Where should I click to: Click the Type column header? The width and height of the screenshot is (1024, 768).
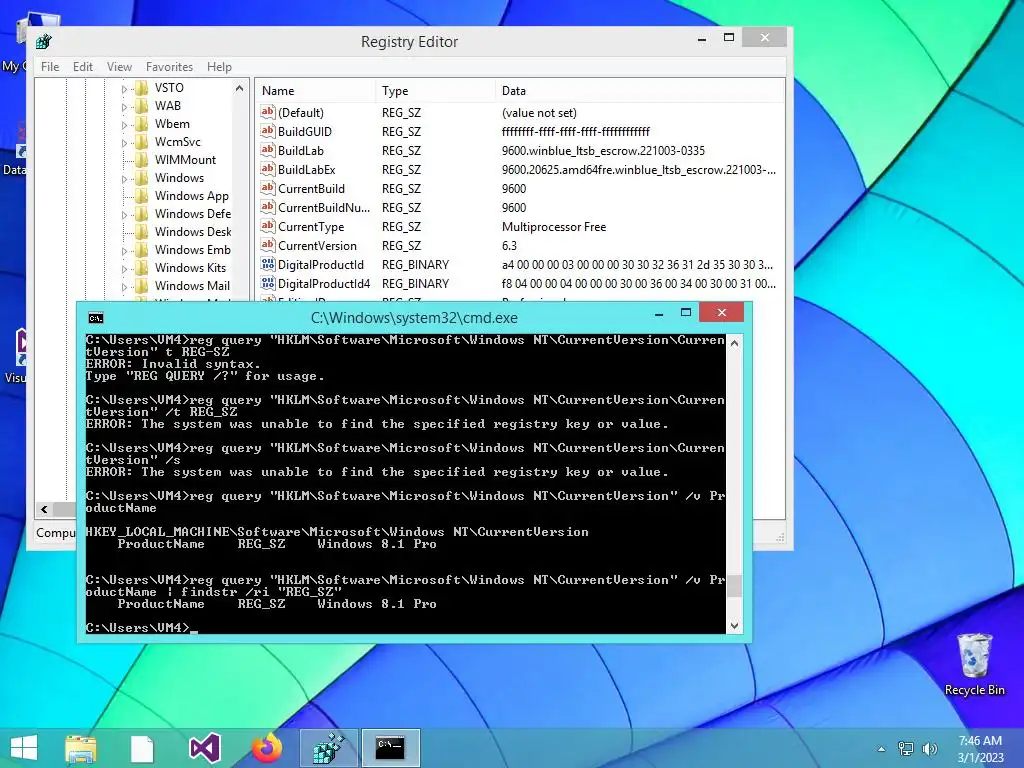pyautogui.click(x=436, y=91)
